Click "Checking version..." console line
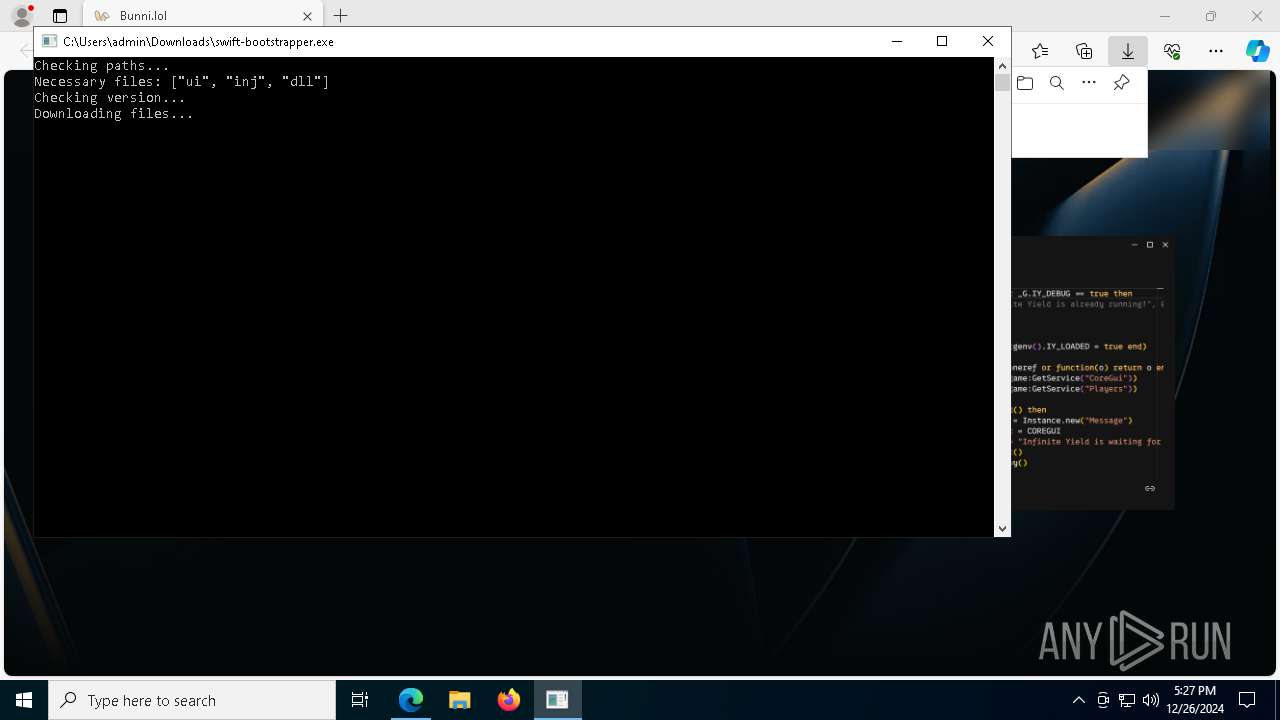1280x720 pixels. click(110, 98)
